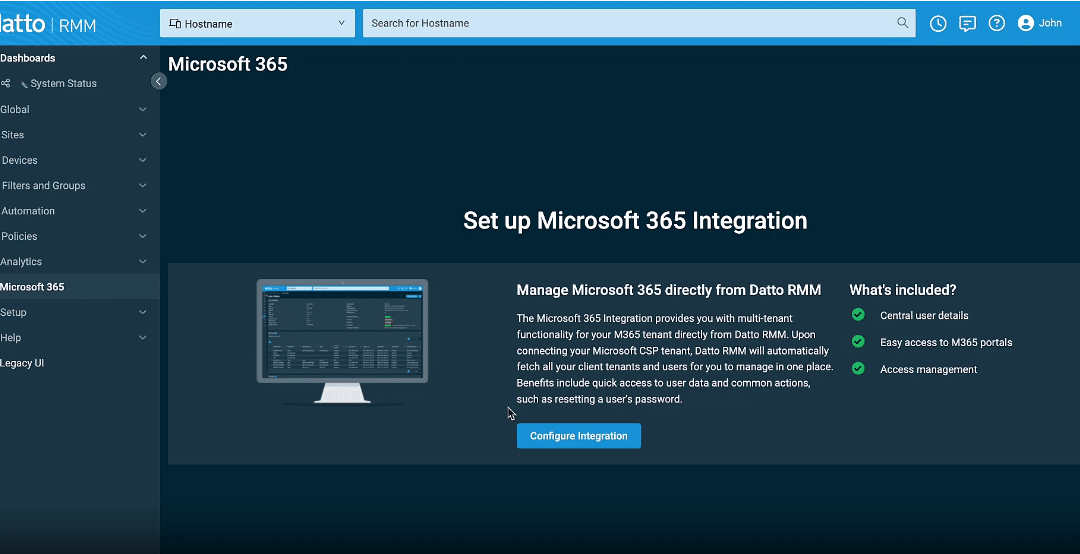Click Easy access to M365 portals text

946,342
